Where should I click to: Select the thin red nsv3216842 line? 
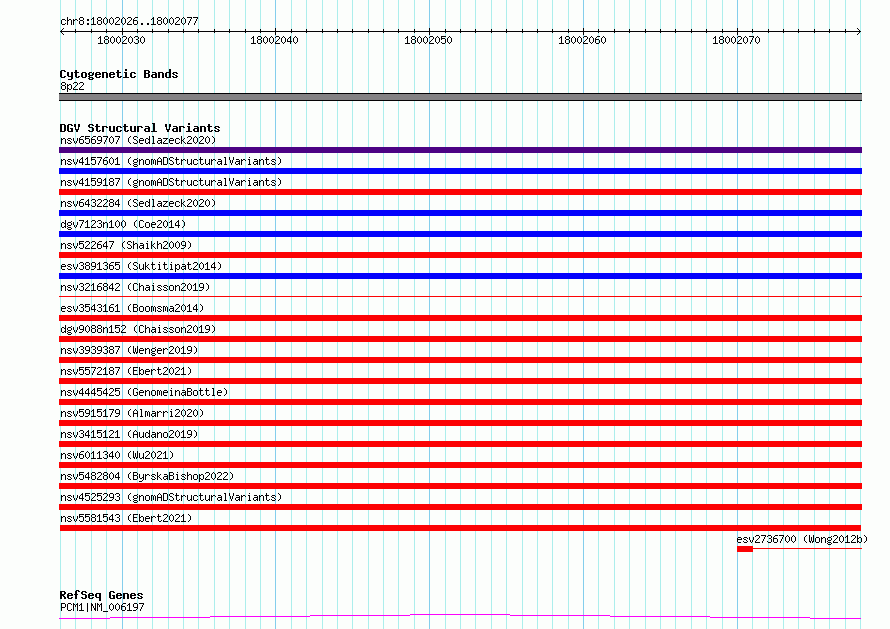click(x=460, y=296)
